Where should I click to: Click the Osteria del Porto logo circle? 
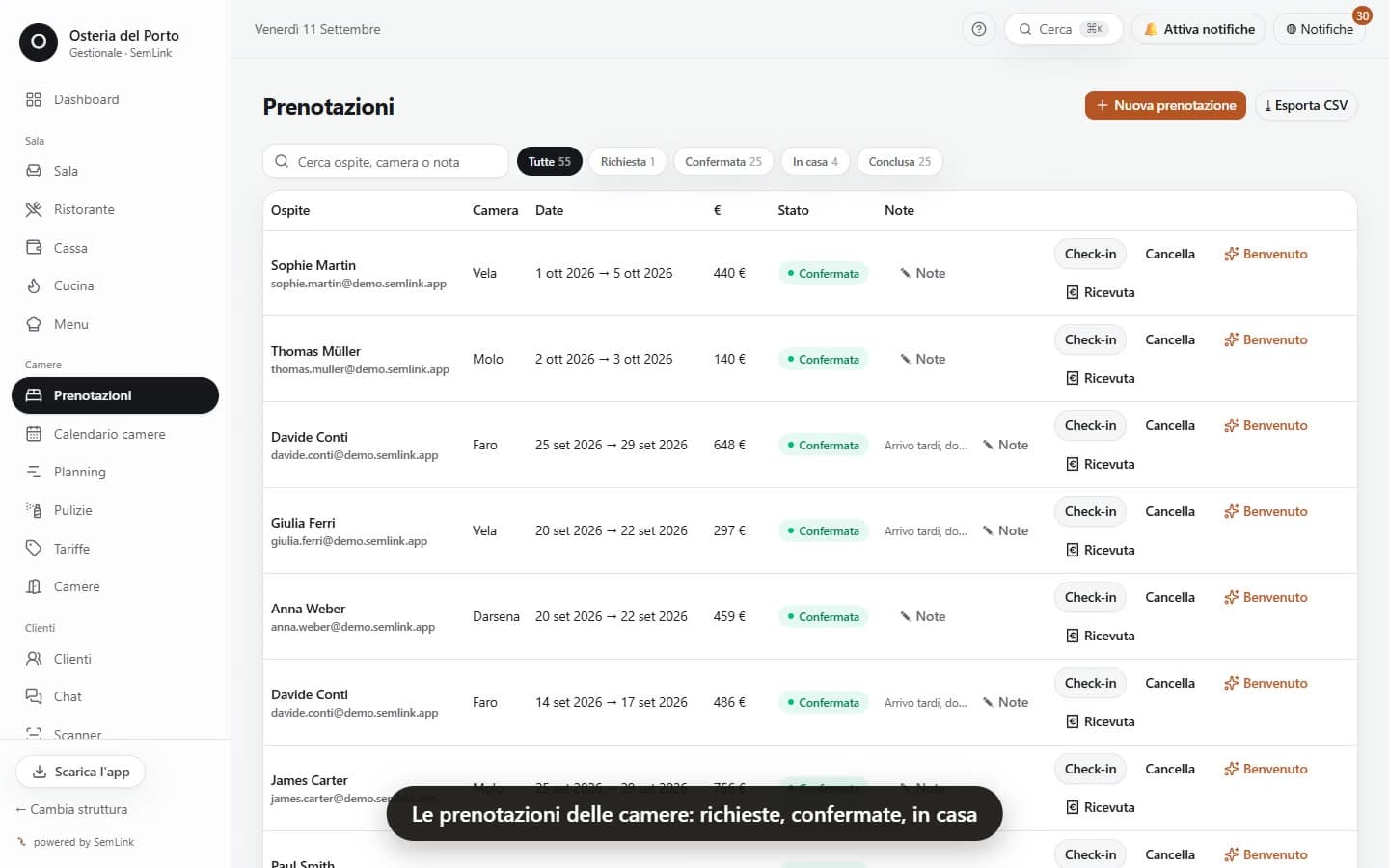[39, 42]
